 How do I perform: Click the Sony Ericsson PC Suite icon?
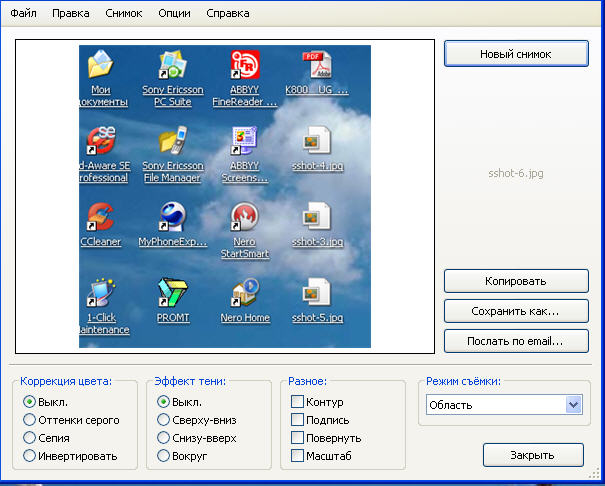173,67
